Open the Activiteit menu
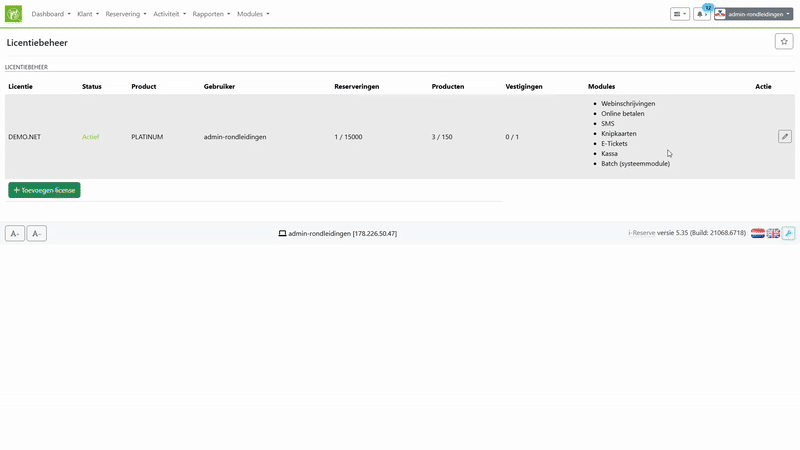The image size is (800, 450). (x=169, y=14)
